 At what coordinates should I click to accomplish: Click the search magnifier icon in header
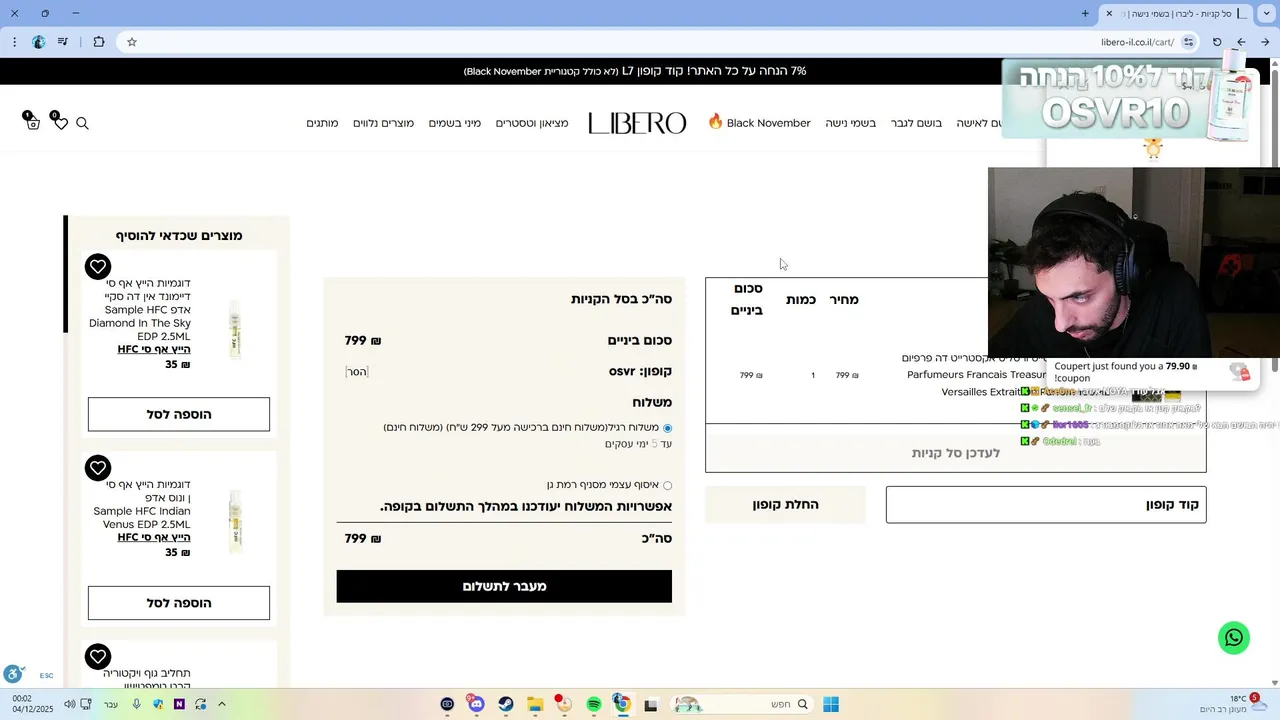pos(82,123)
